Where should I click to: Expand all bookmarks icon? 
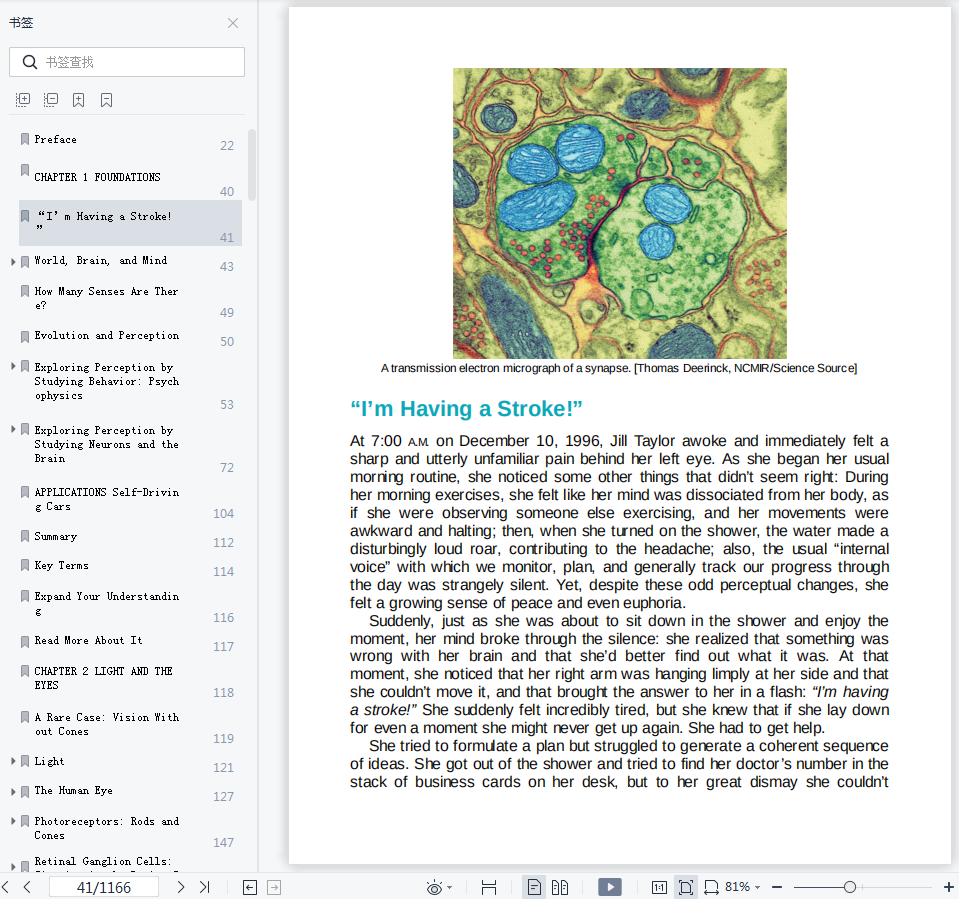[23, 100]
